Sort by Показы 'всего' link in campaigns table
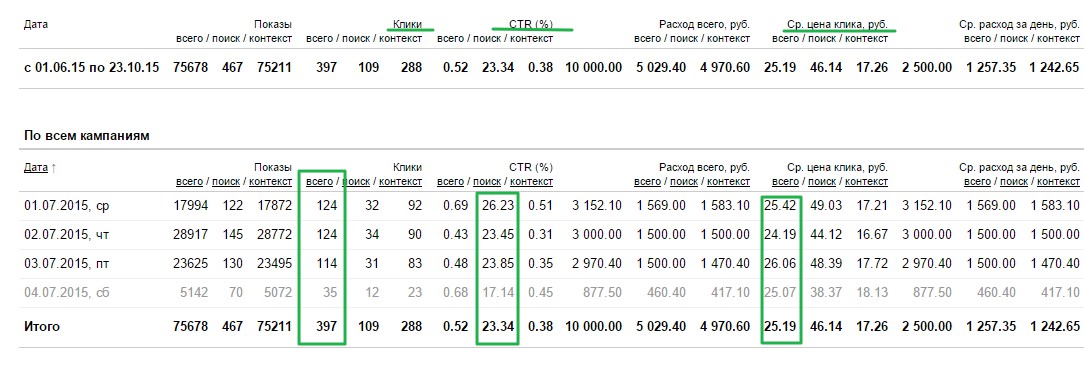Viewport: 1084px width, 366px height. (189, 181)
